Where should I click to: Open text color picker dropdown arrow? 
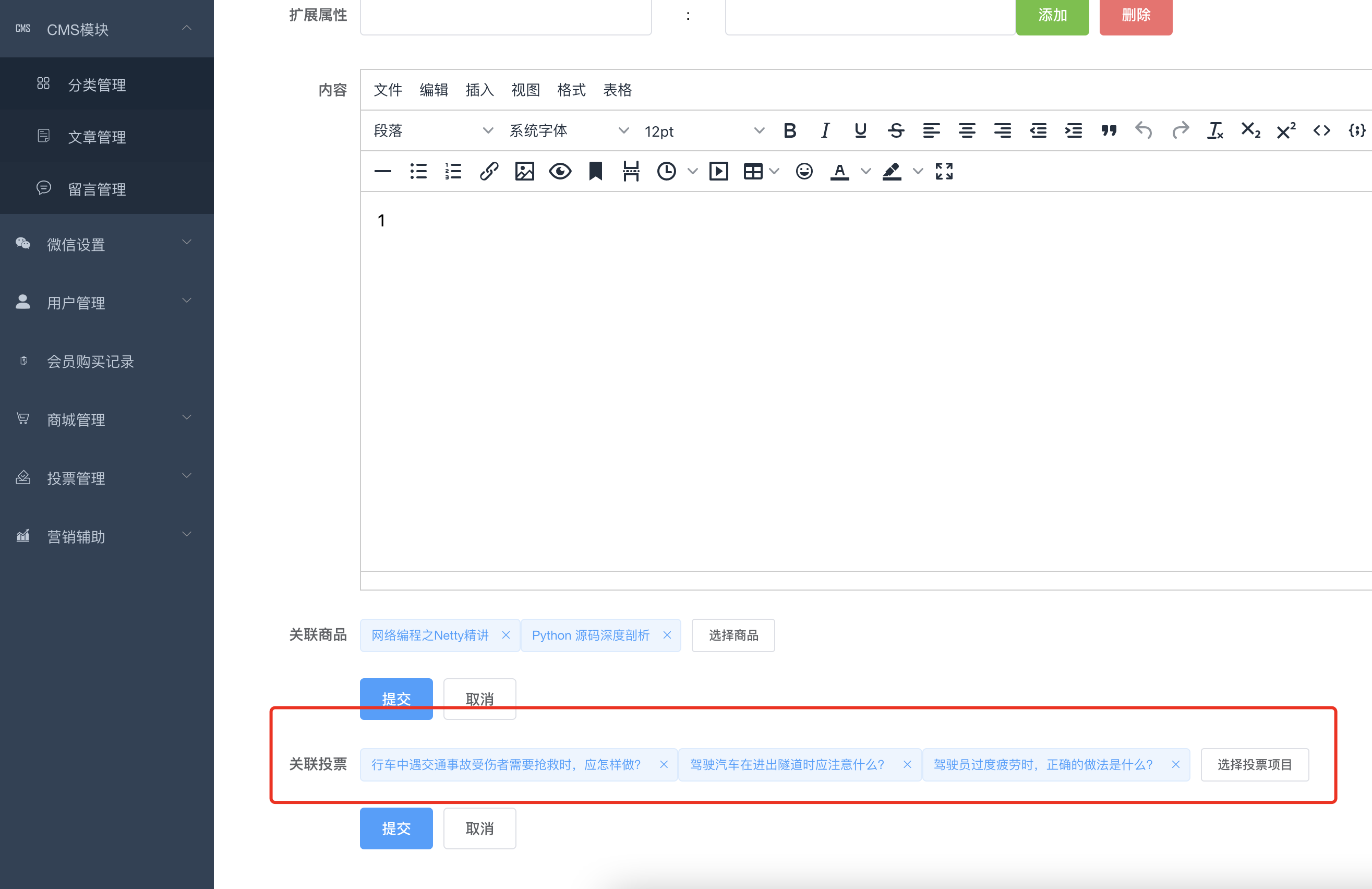(865, 171)
